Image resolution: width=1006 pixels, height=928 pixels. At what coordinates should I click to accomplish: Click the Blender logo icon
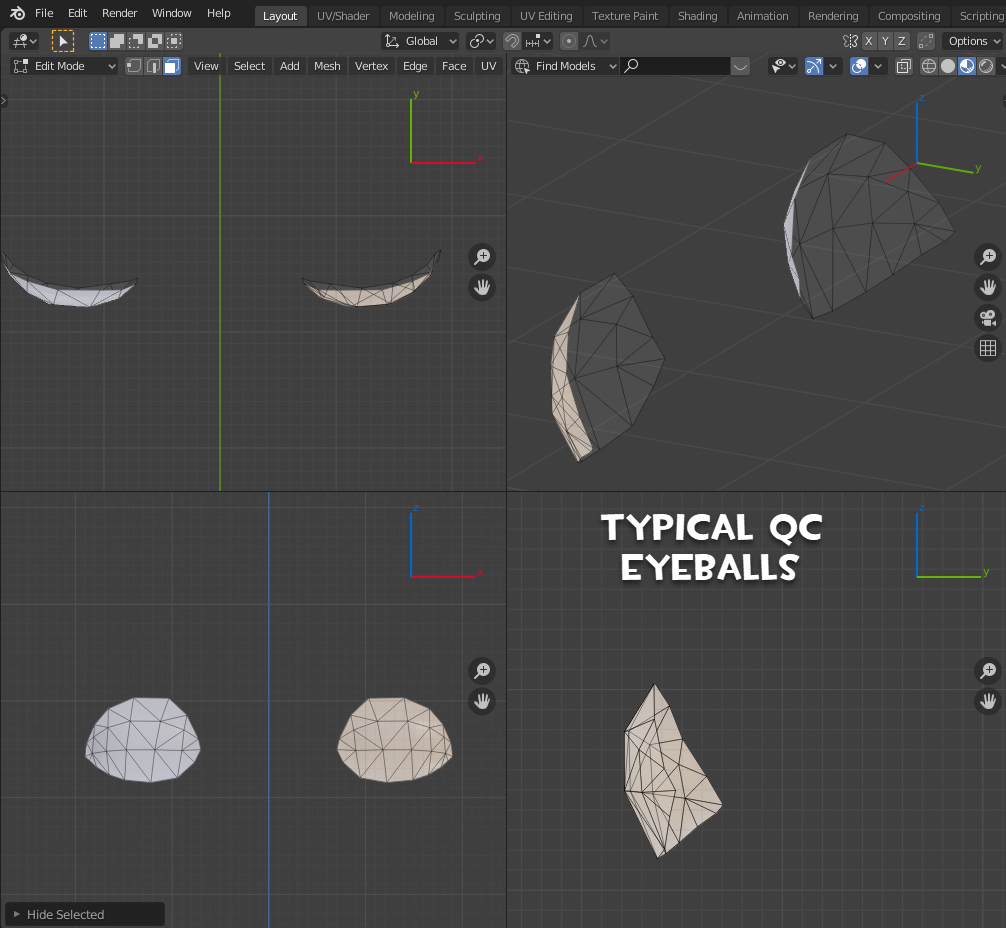17,14
